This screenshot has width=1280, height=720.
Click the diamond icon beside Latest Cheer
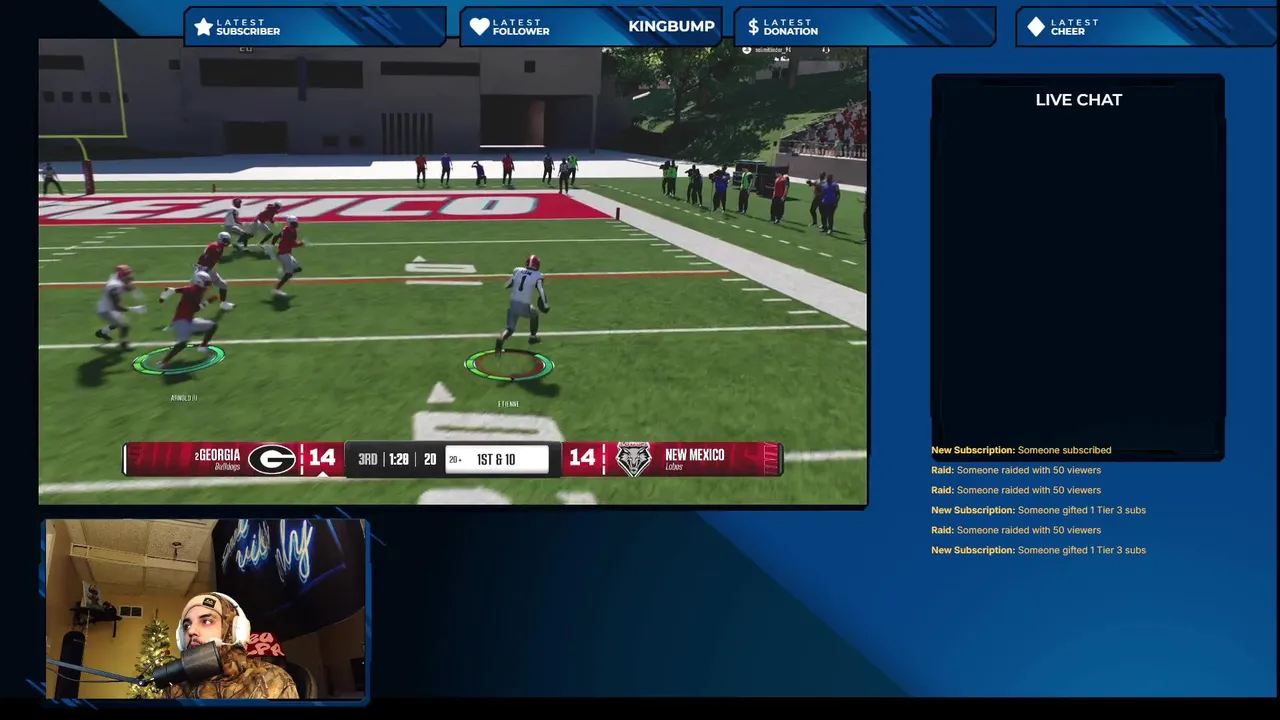pos(1036,27)
